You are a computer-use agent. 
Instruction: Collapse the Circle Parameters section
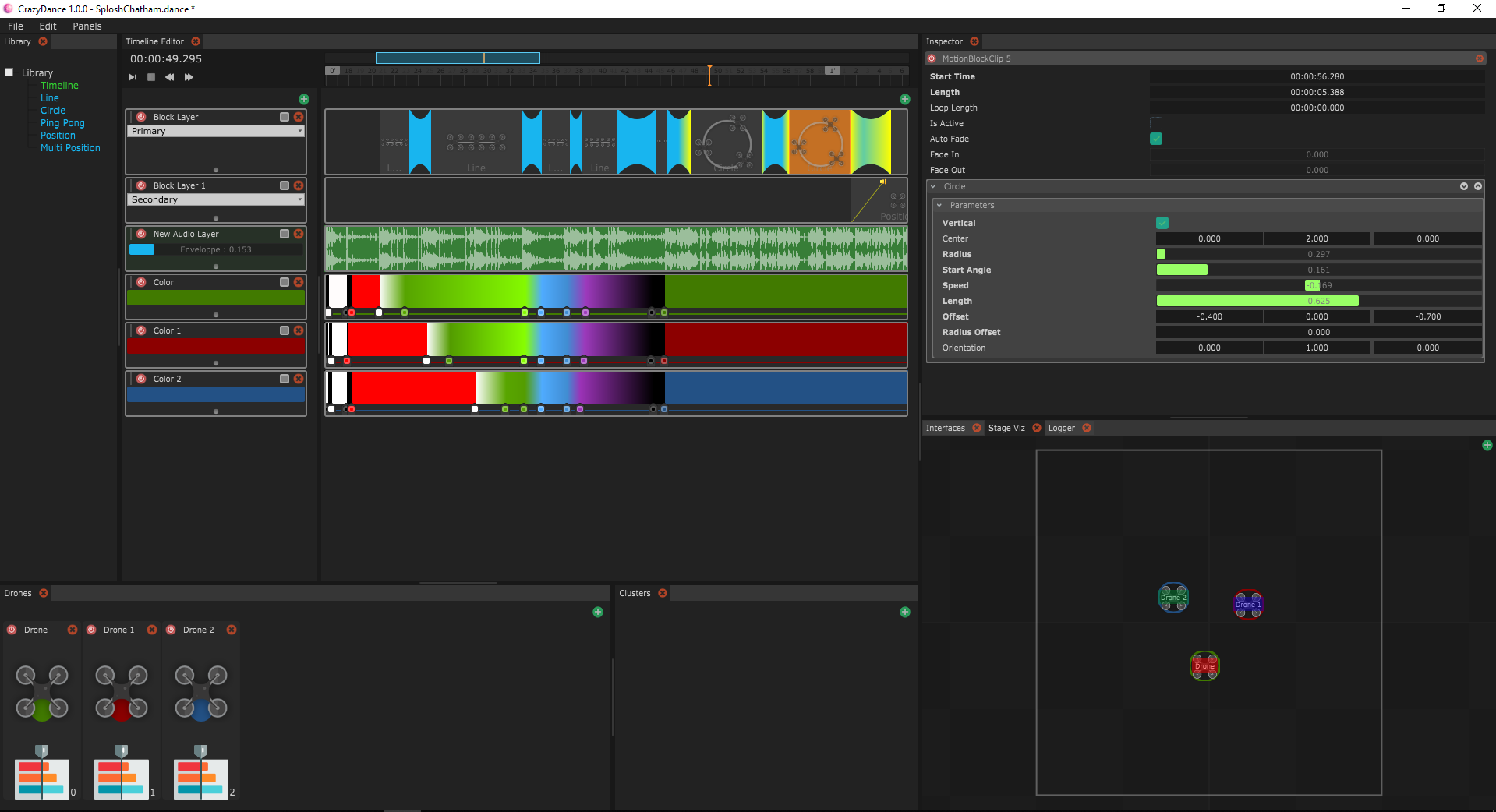[939, 205]
